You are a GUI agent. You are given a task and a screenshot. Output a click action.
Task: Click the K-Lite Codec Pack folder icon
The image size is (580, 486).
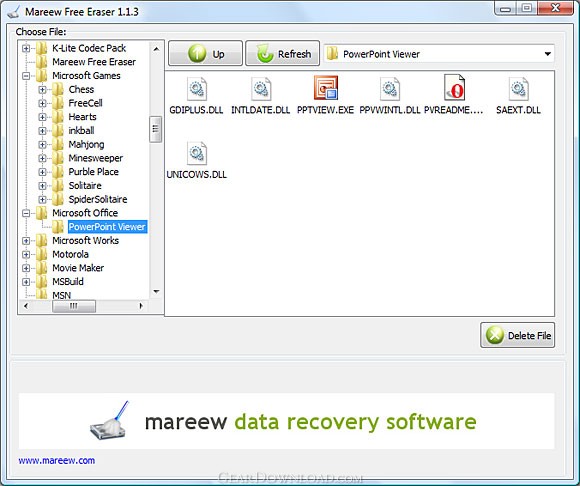coord(41,48)
